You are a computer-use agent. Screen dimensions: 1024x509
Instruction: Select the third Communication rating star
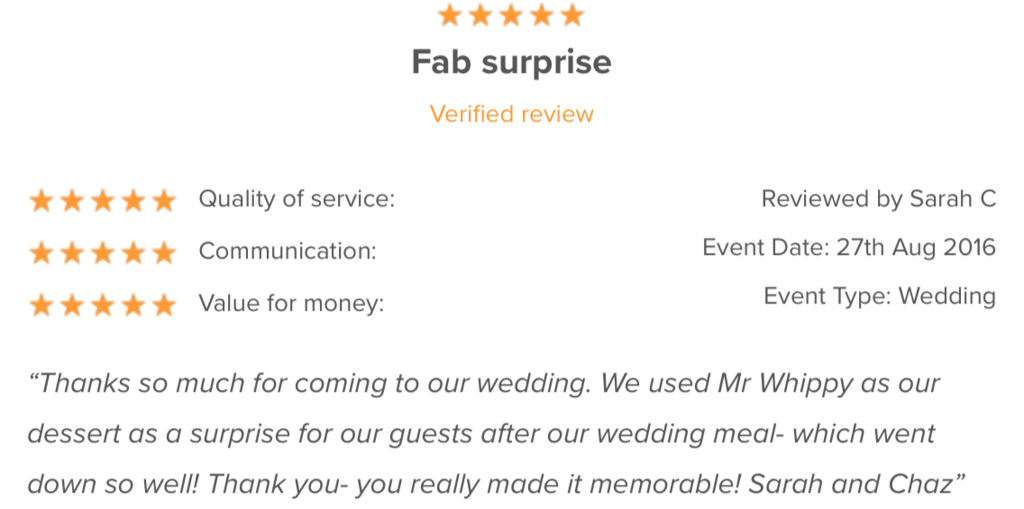point(102,252)
